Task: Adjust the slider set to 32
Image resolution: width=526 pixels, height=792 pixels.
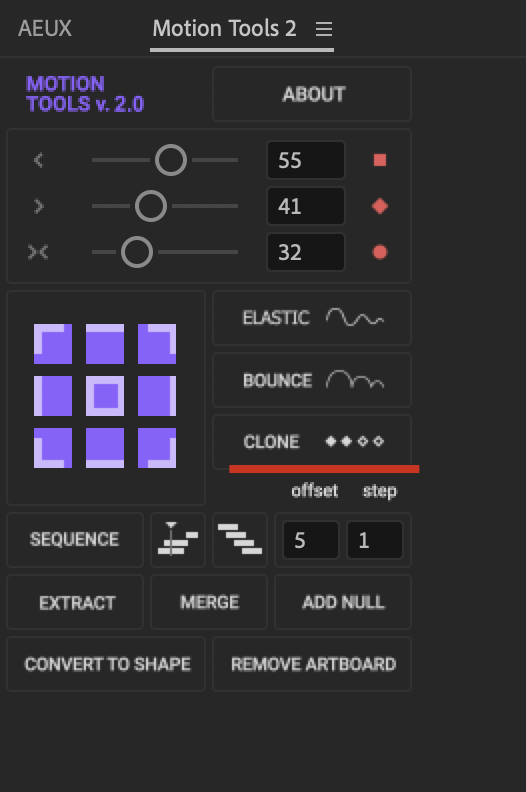Action: point(136,252)
